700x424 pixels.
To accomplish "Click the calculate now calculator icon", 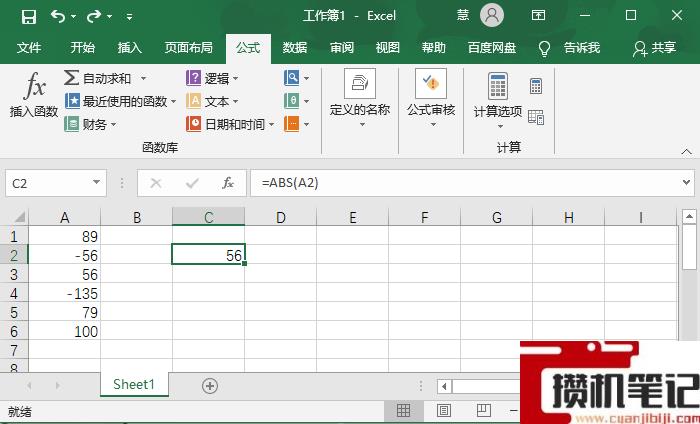I will pos(536,86).
